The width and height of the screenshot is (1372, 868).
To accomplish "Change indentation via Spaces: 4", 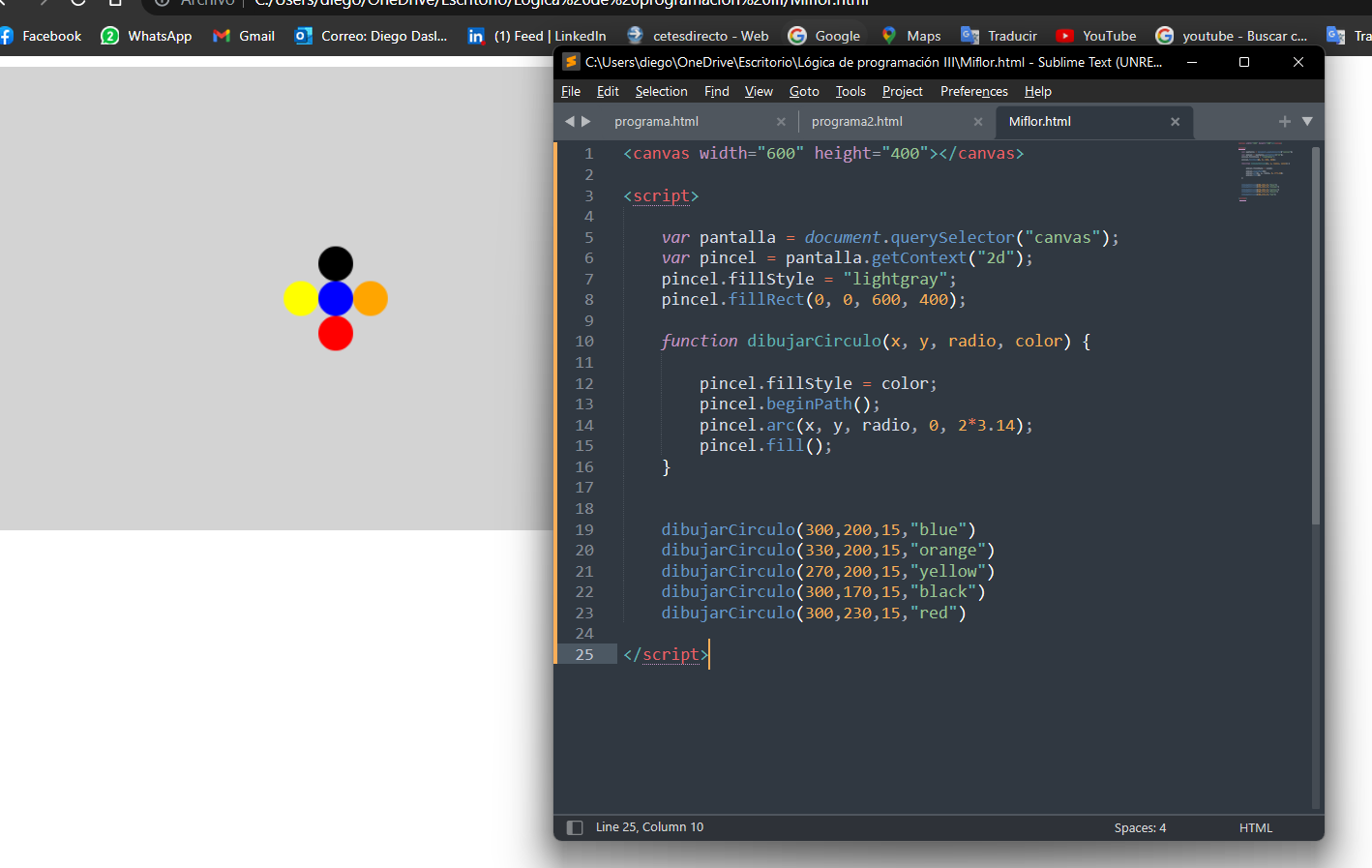I will coord(1140,827).
